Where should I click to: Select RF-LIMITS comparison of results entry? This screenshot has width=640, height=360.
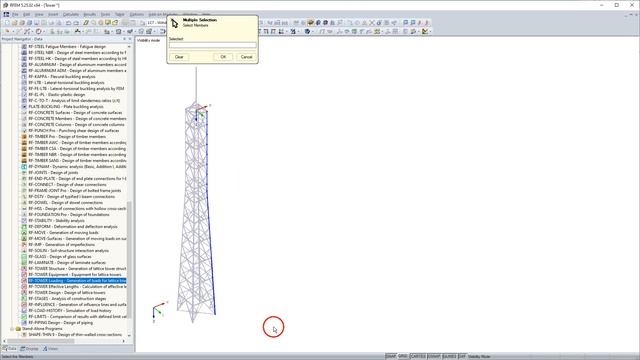[x=77, y=317]
